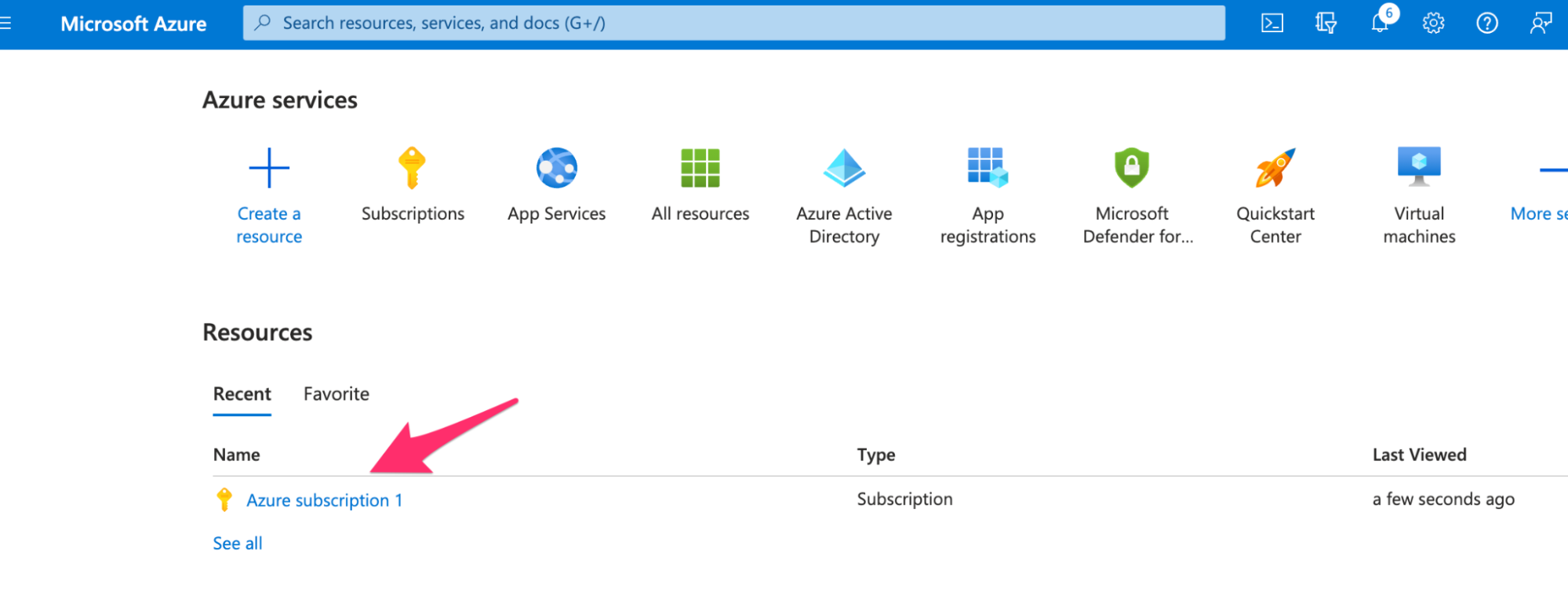This screenshot has height=610, width=1568.
Task: Switch to the Favorite tab
Action: point(337,394)
